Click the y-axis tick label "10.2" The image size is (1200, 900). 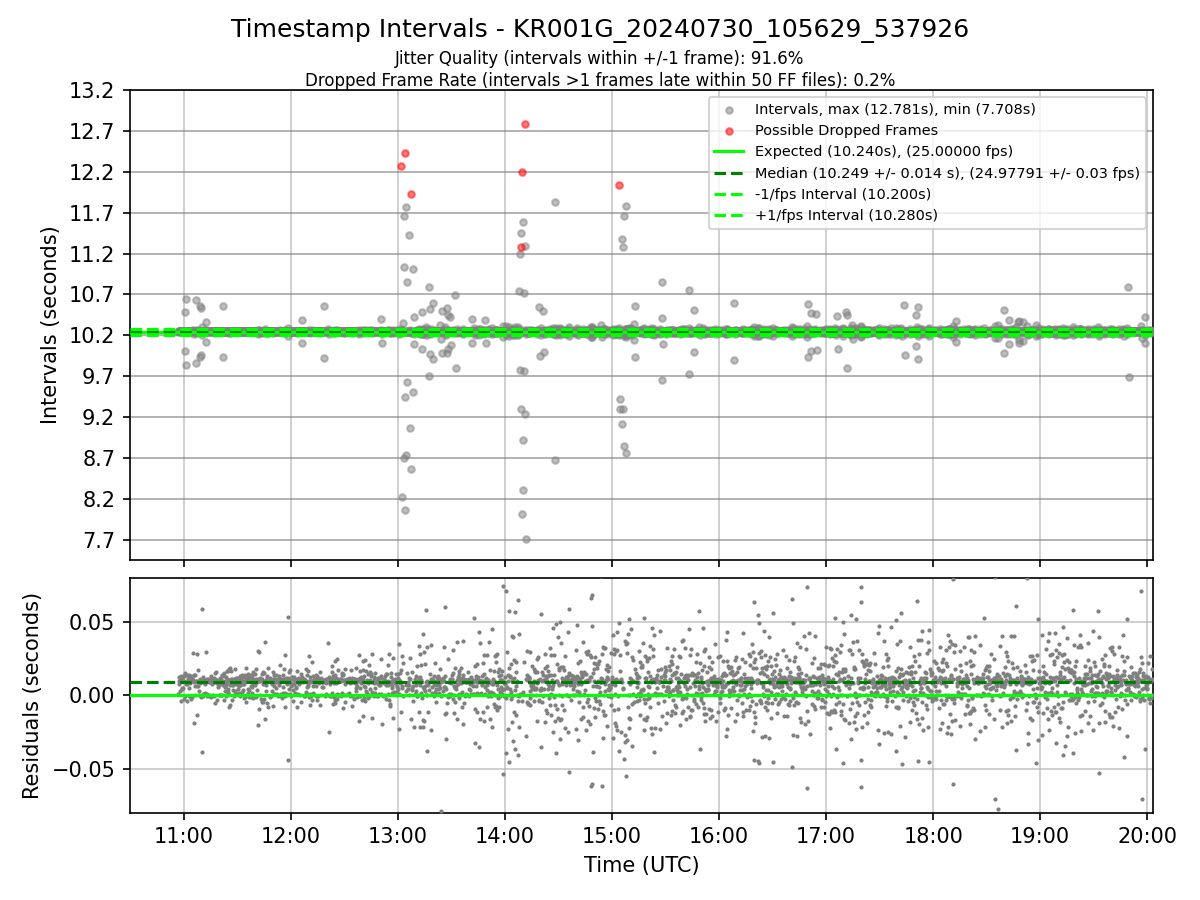(92, 336)
